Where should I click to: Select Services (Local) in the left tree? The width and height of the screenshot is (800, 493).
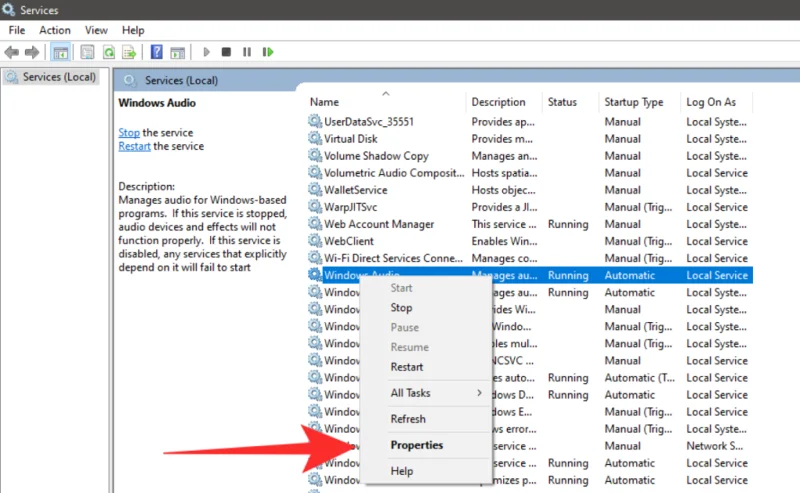point(58,77)
